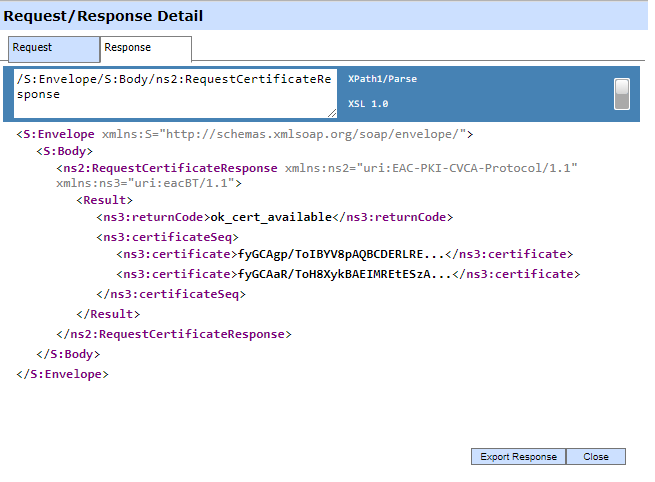
Task: Click the Request/Response Detail title
Action: pyautogui.click(x=102, y=16)
